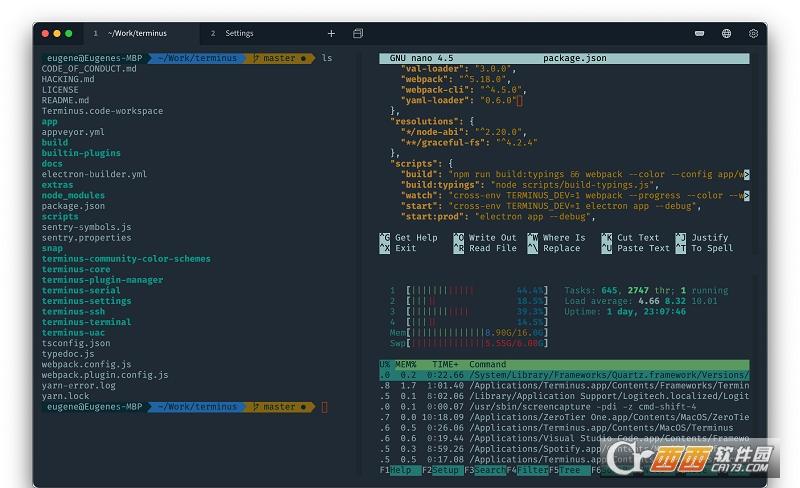Click the cursor at the bottom shell prompt
Screen dimensions: 800x488
pos(324,407)
